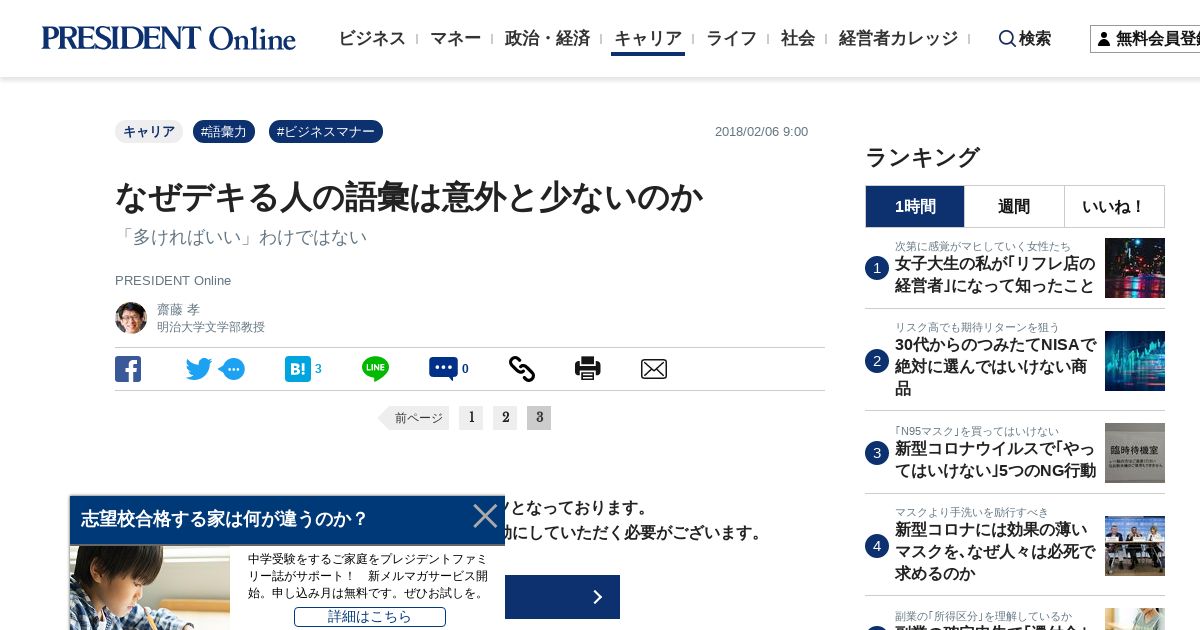
Task: Switch to the 週間 ranking tab
Action: pos(1014,207)
